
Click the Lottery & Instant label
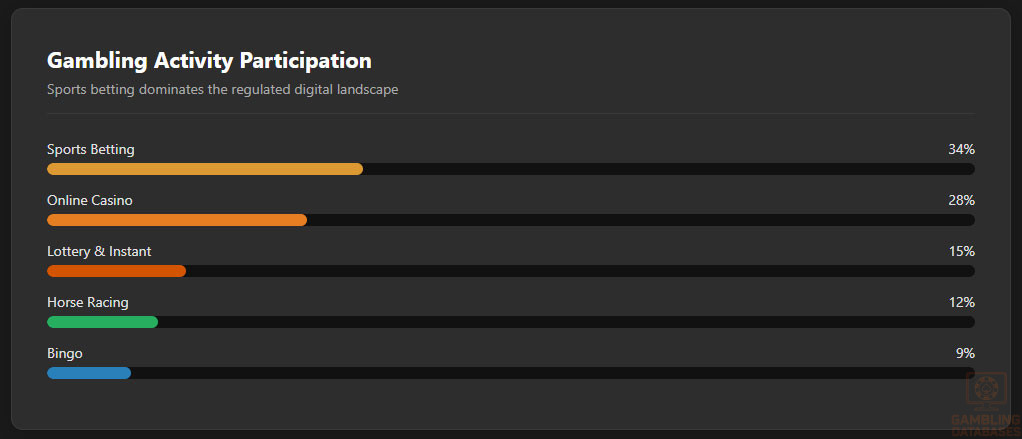pos(99,251)
